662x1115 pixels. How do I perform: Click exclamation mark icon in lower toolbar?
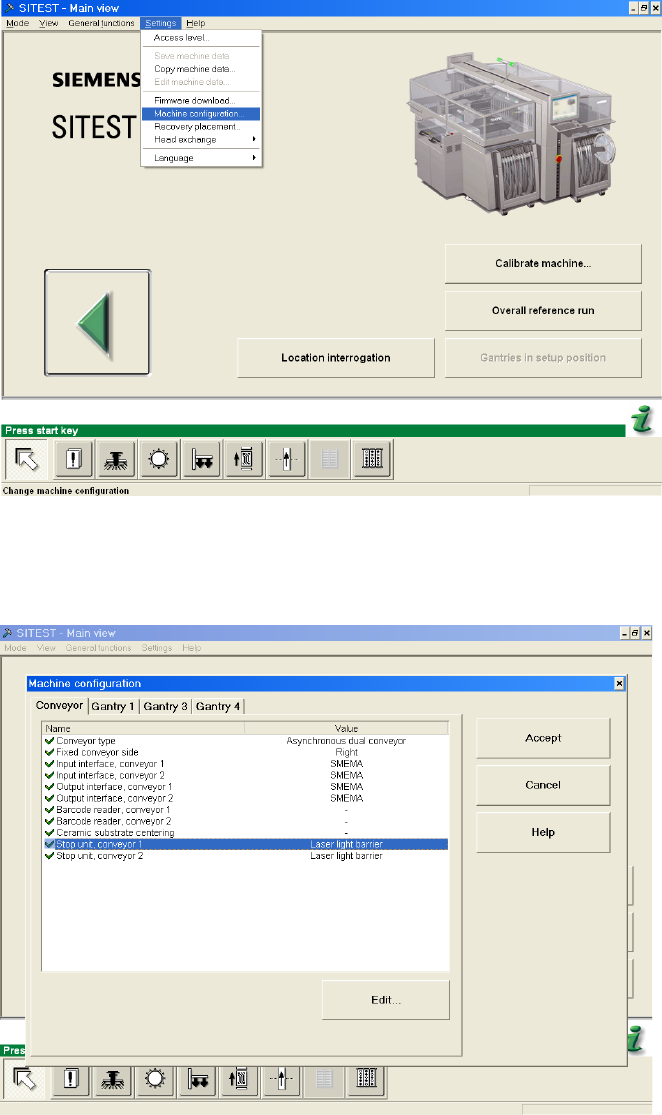click(x=70, y=1079)
